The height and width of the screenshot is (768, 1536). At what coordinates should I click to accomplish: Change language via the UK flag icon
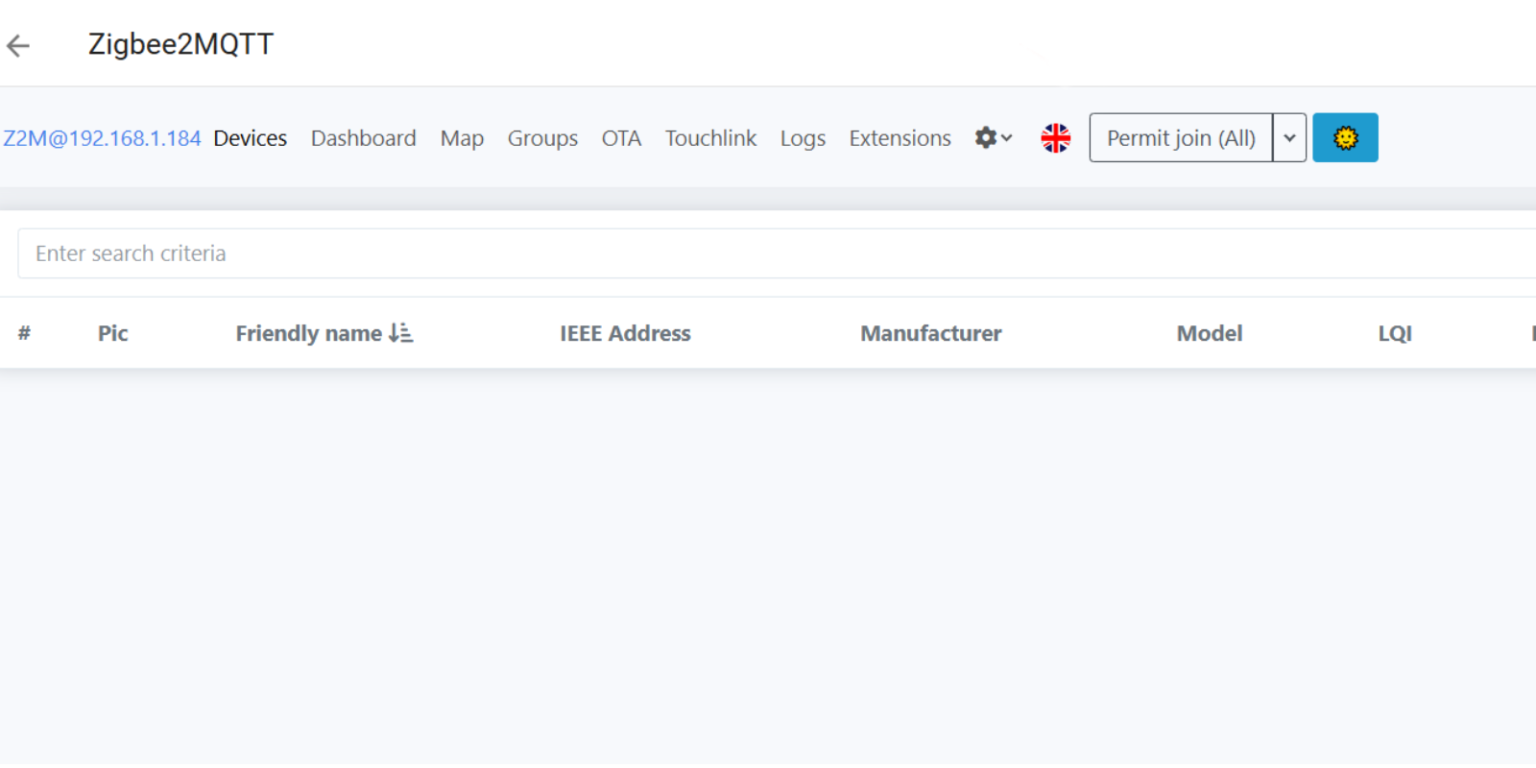coord(1055,138)
